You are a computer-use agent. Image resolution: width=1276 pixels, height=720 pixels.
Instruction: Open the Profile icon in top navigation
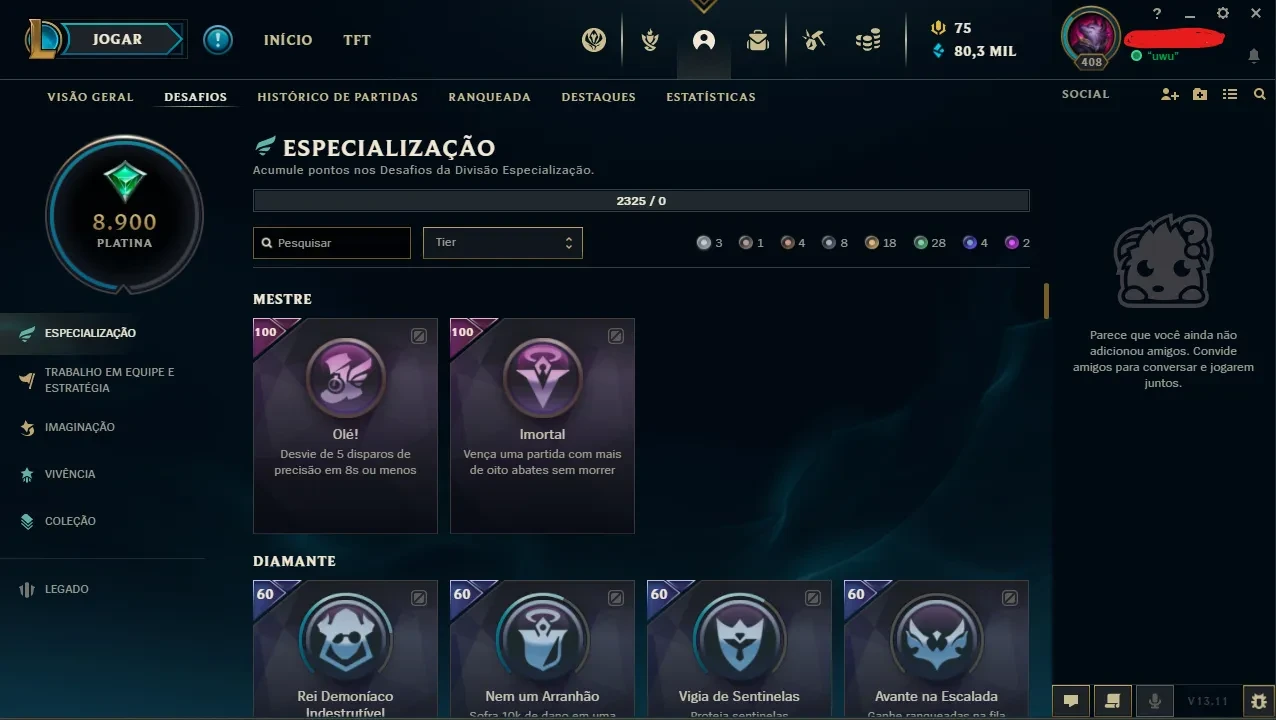pos(704,40)
